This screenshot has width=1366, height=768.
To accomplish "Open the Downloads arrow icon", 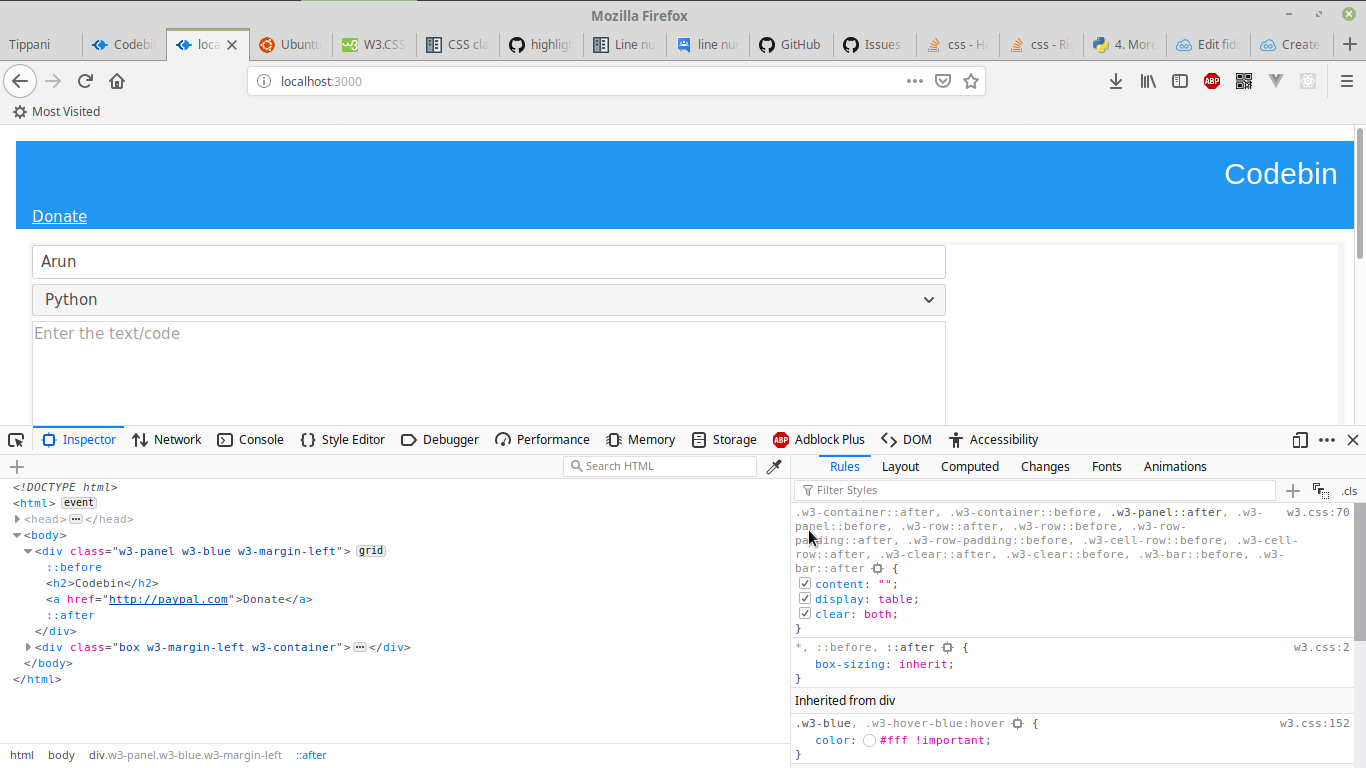I will point(1116,81).
